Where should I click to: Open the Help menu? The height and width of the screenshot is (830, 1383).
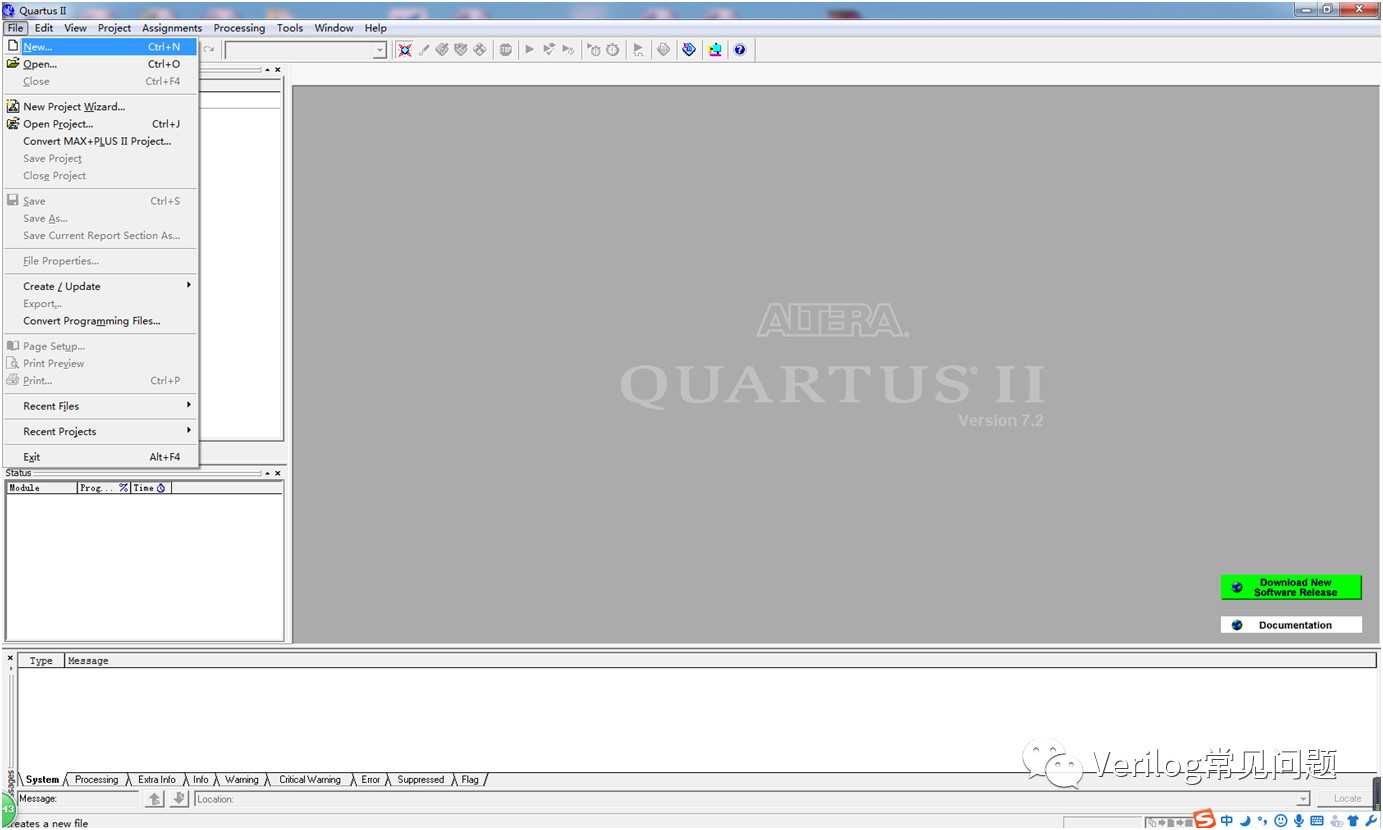(x=375, y=28)
